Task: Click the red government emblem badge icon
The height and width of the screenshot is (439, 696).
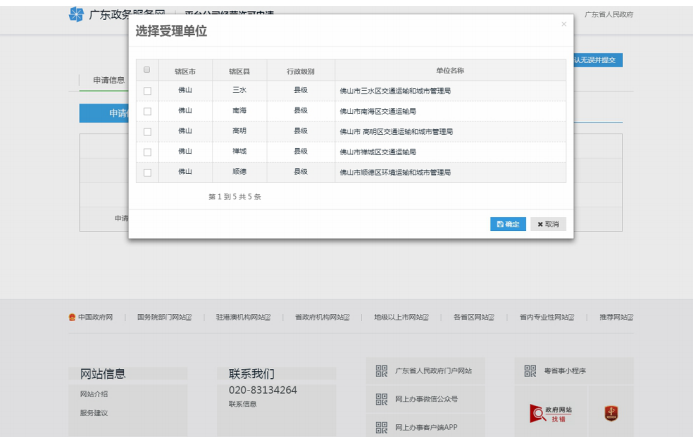Action: [609, 412]
